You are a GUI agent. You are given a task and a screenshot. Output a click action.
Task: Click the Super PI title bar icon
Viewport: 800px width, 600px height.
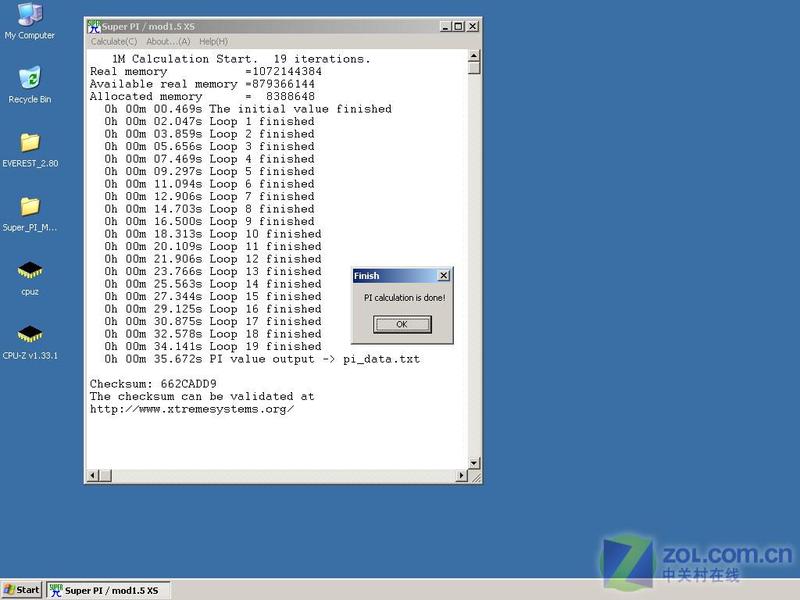click(94, 26)
